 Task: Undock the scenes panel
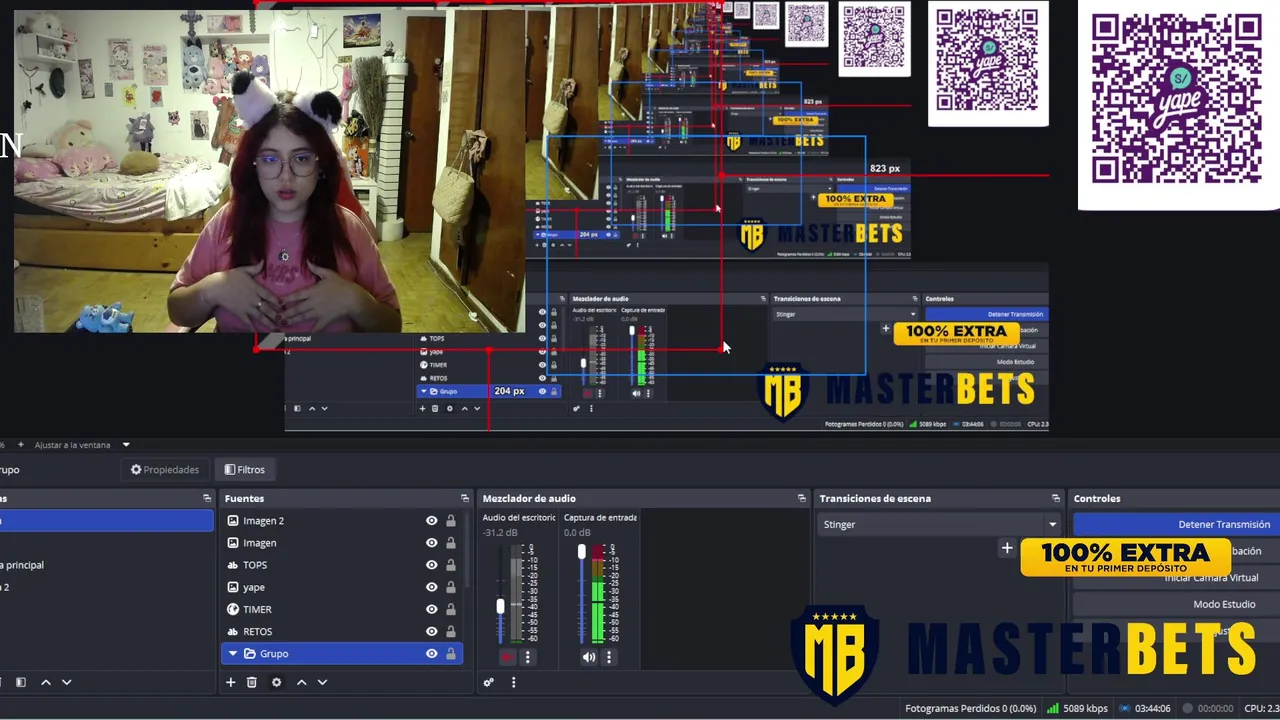pyautogui.click(x=207, y=498)
